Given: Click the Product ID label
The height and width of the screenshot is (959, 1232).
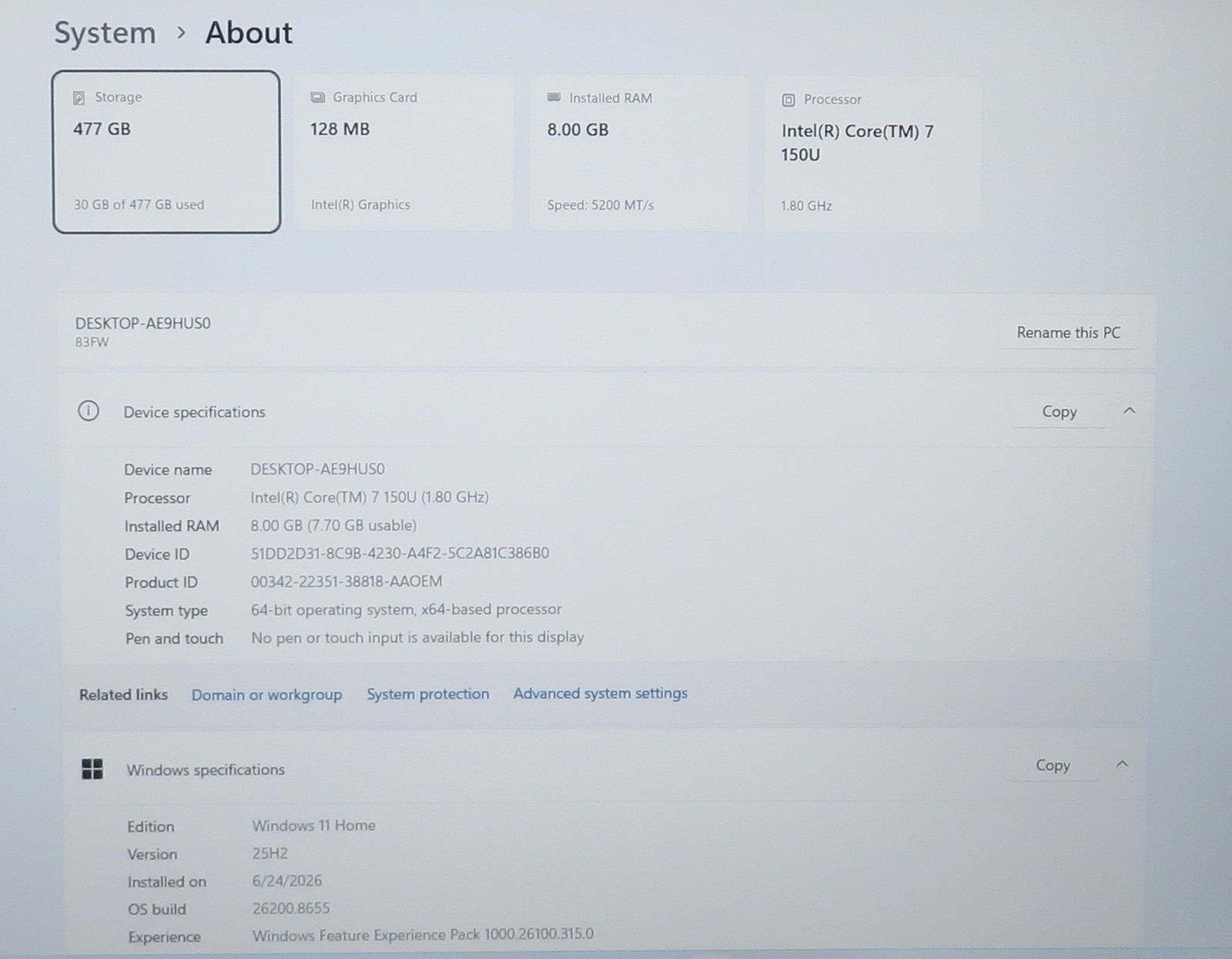Looking at the screenshot, I should tap(161, 582).
